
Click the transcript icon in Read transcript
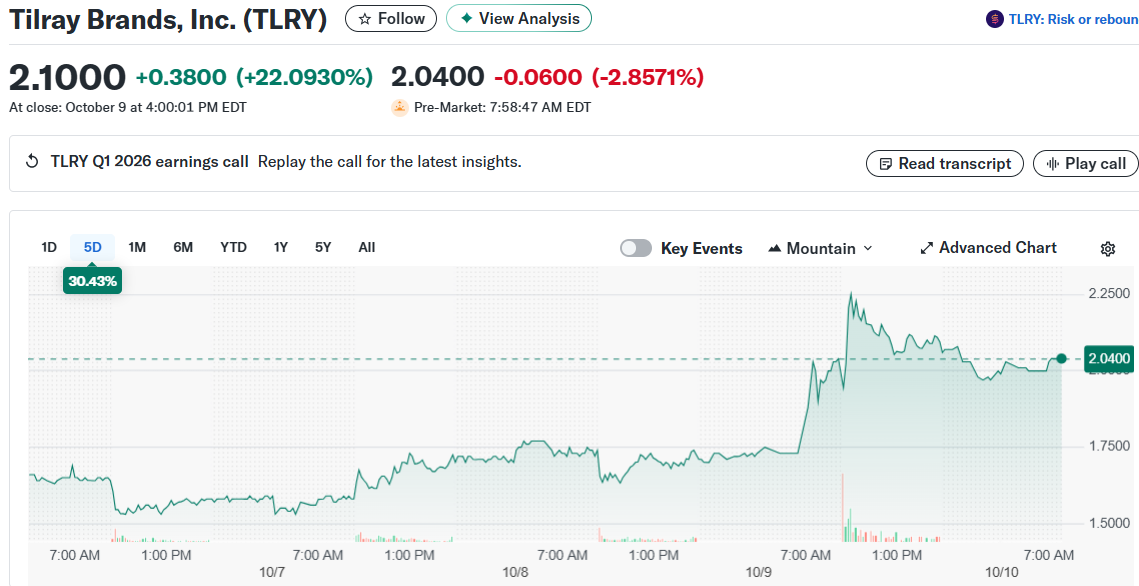point(885,164)
